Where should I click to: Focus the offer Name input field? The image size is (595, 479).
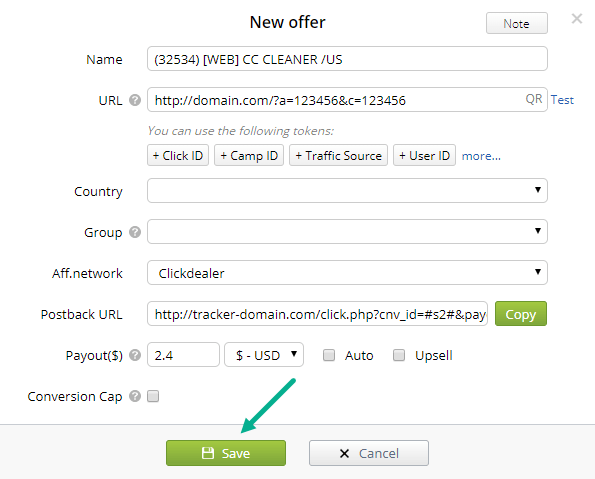pos(347,59)
